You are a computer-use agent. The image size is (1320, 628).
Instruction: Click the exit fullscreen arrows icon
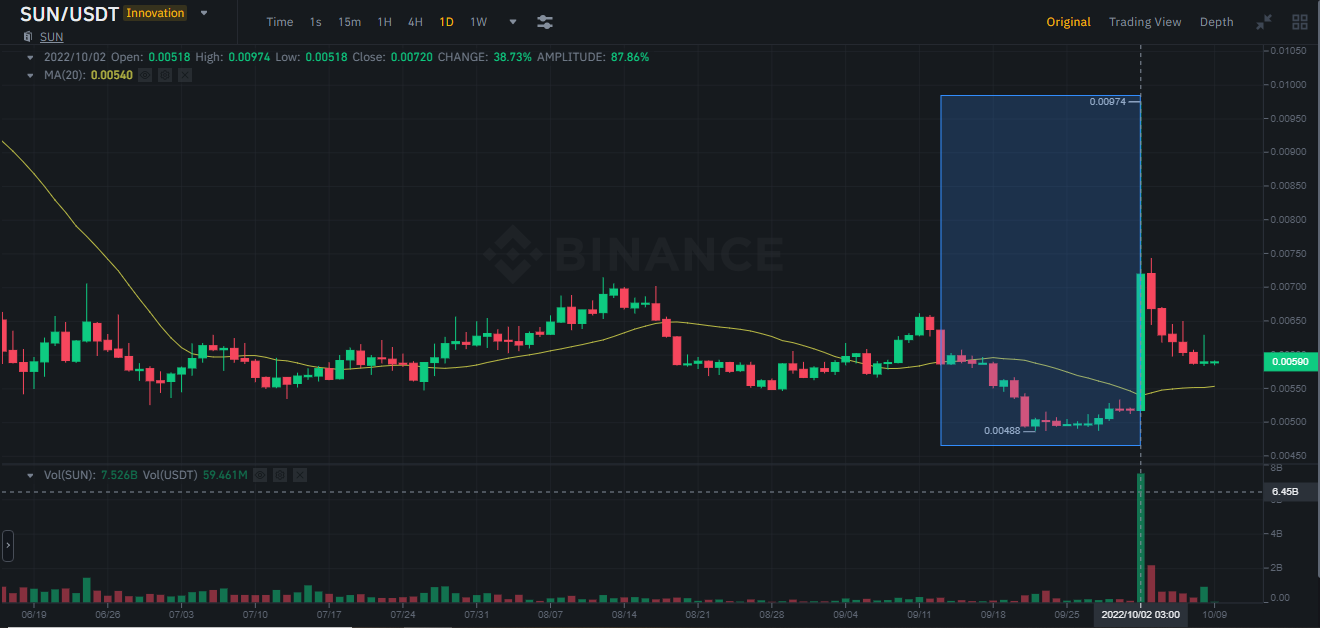1263,21
